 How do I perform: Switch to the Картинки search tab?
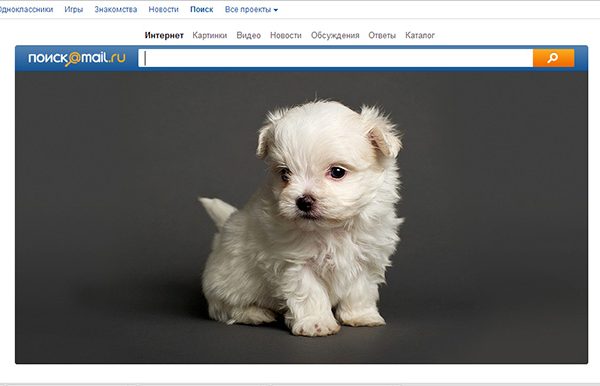209,36
